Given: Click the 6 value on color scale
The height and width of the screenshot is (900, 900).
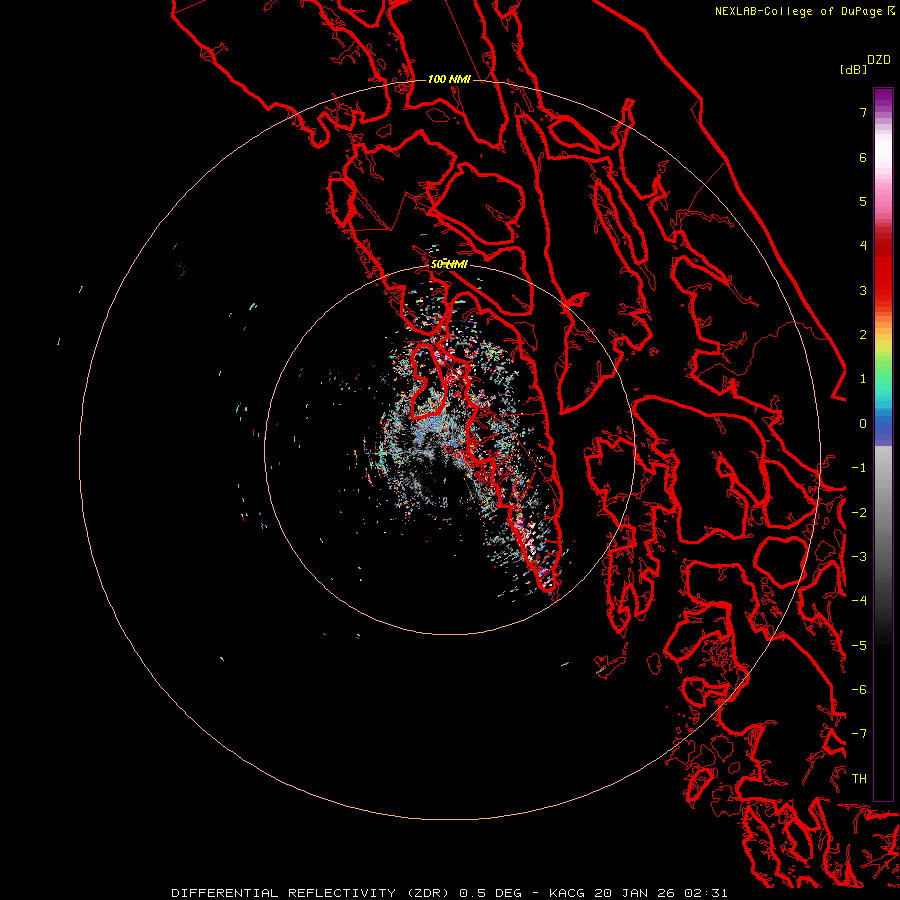Looking at the screenshot, I should 863,157.
